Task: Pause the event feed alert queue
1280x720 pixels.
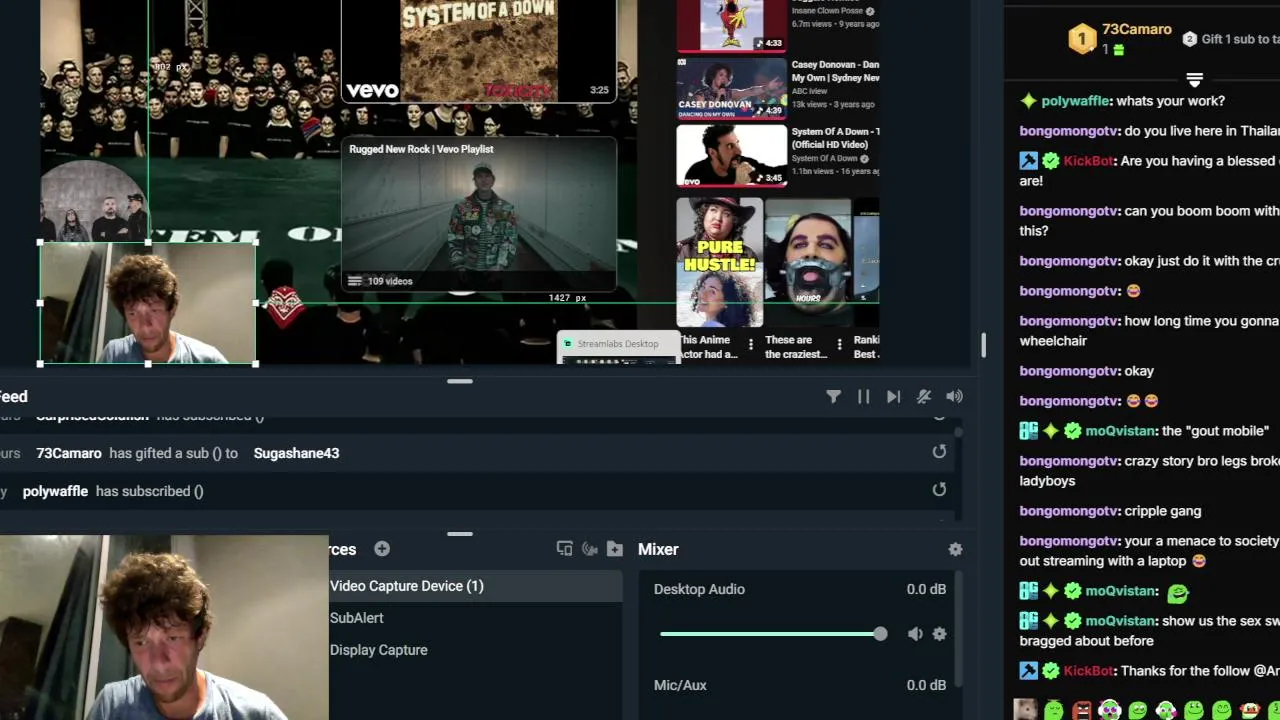Action: point(863,397)
